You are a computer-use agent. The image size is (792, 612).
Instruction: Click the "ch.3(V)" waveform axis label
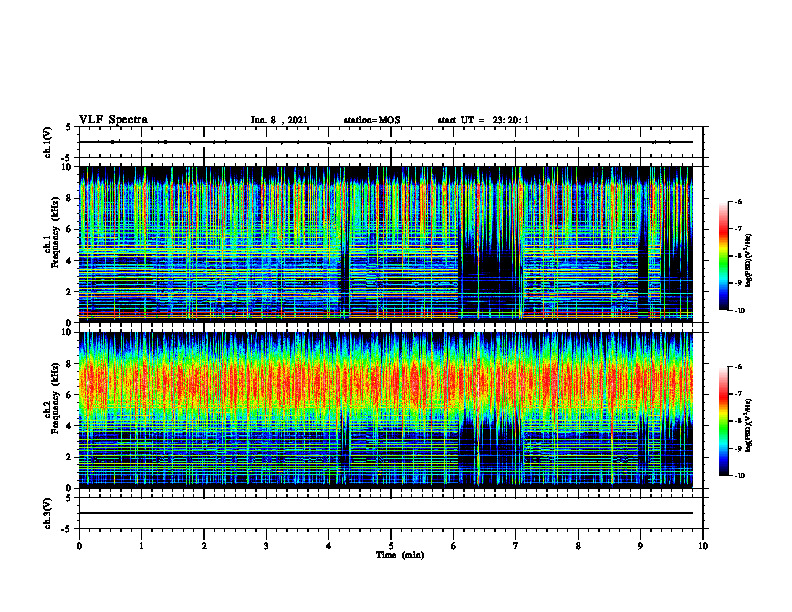(x=47, y=513)
